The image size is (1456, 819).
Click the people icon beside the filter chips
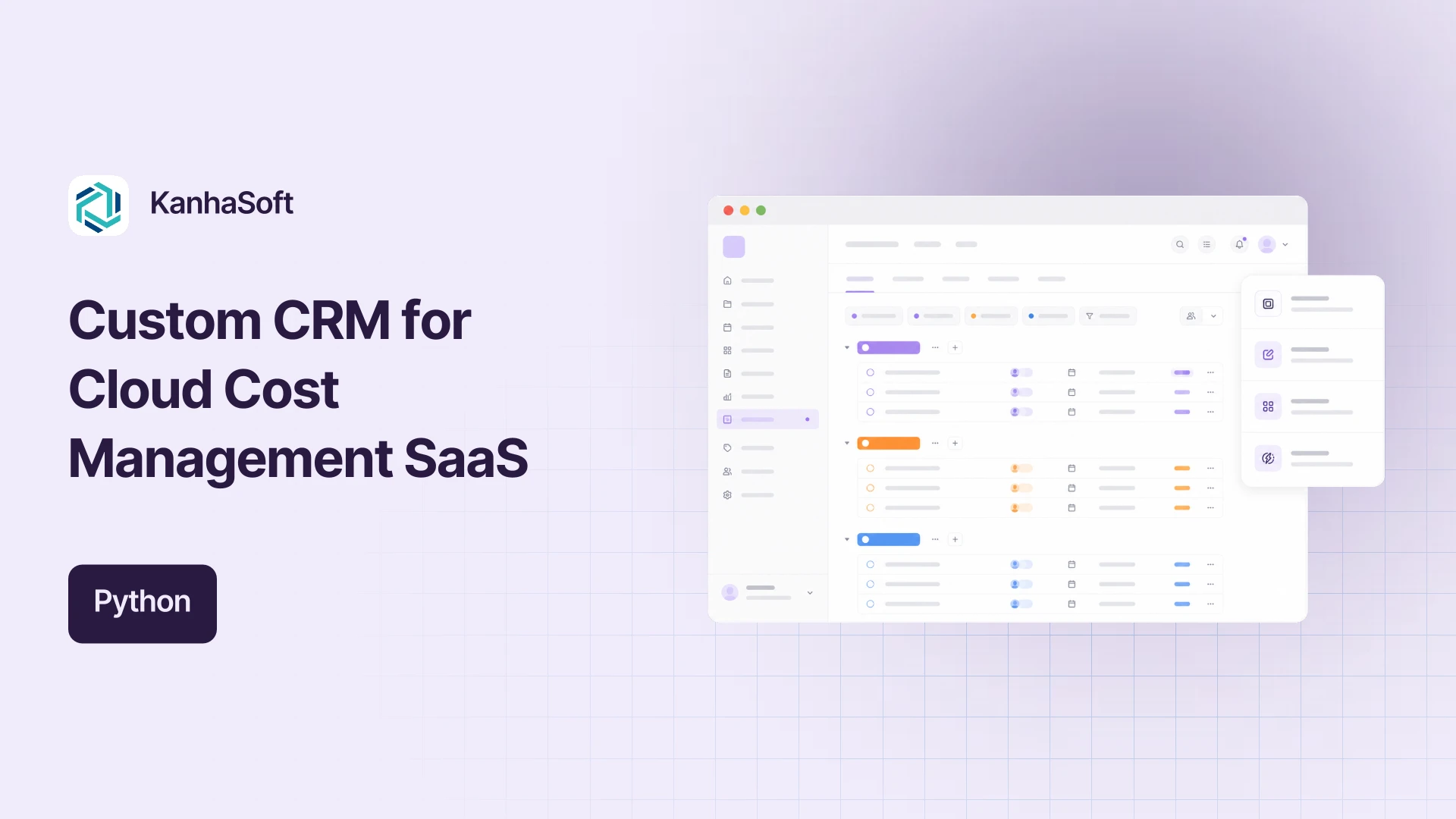click(1191, 316)
